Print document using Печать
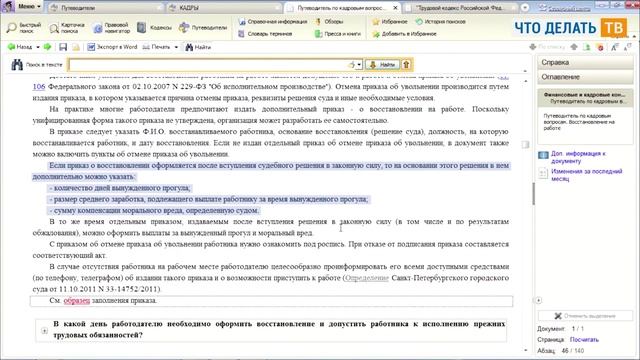 (156, 47)
